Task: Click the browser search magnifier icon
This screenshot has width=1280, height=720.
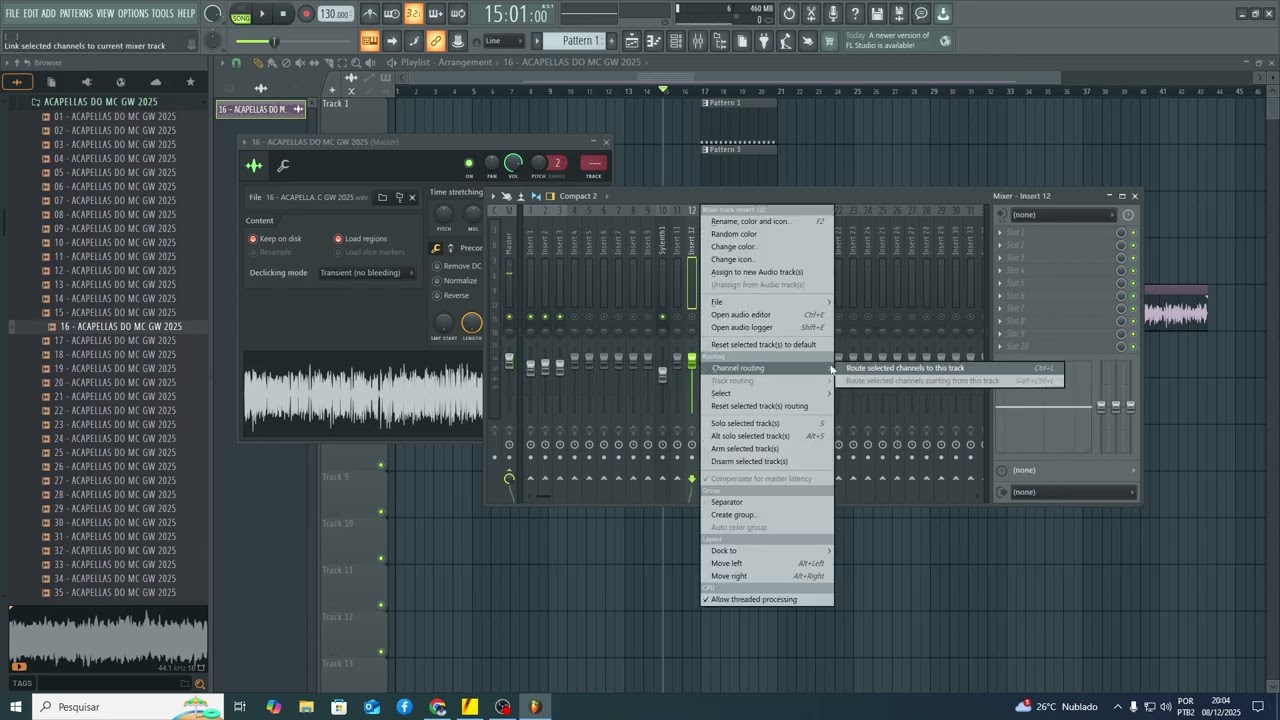Action: coord(200,684)
